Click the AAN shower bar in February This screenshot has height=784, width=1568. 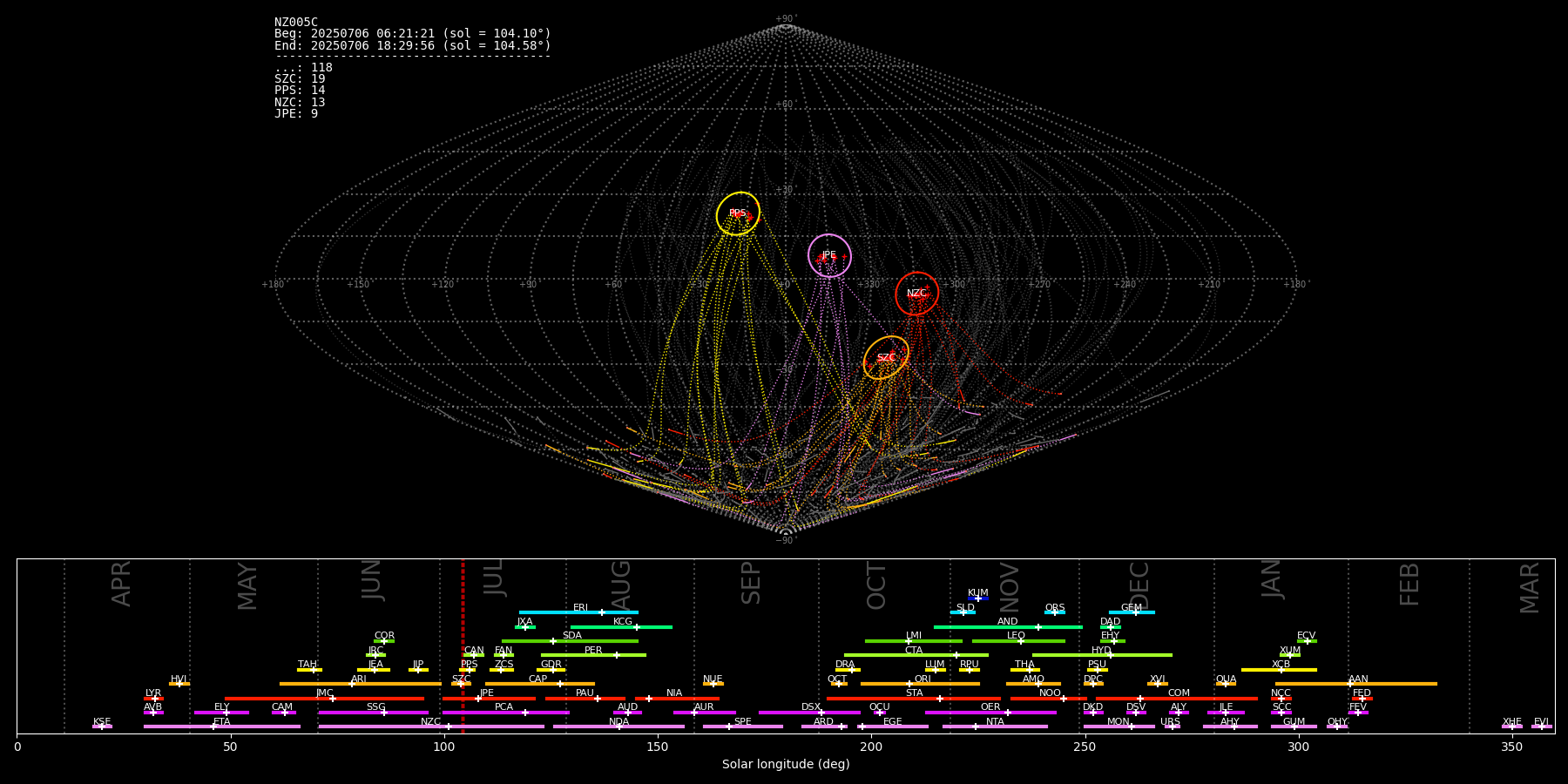(x=1356, y=684)
